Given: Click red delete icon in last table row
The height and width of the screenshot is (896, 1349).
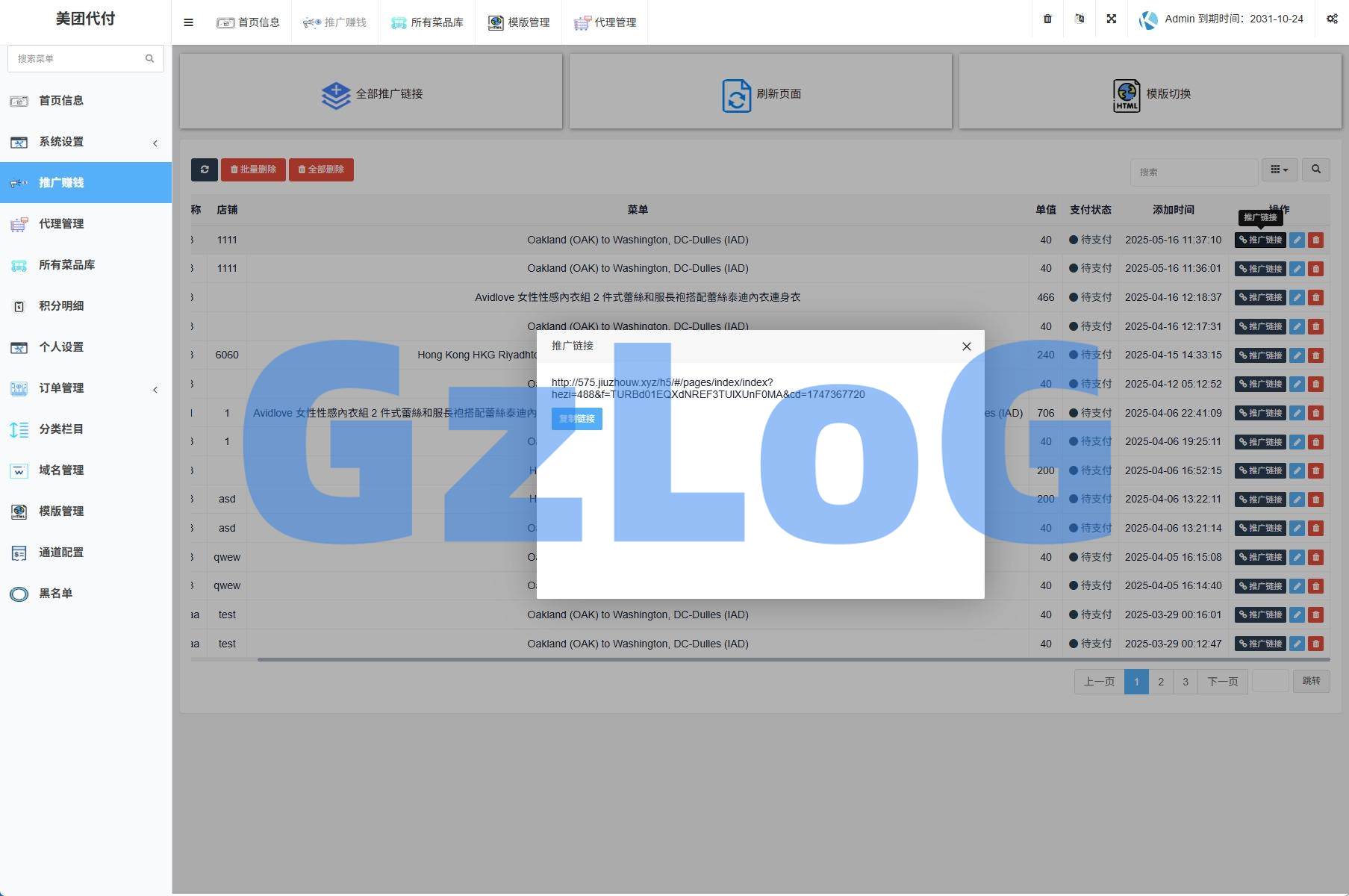Looking at the screenshot, I should click(1315, 644).
